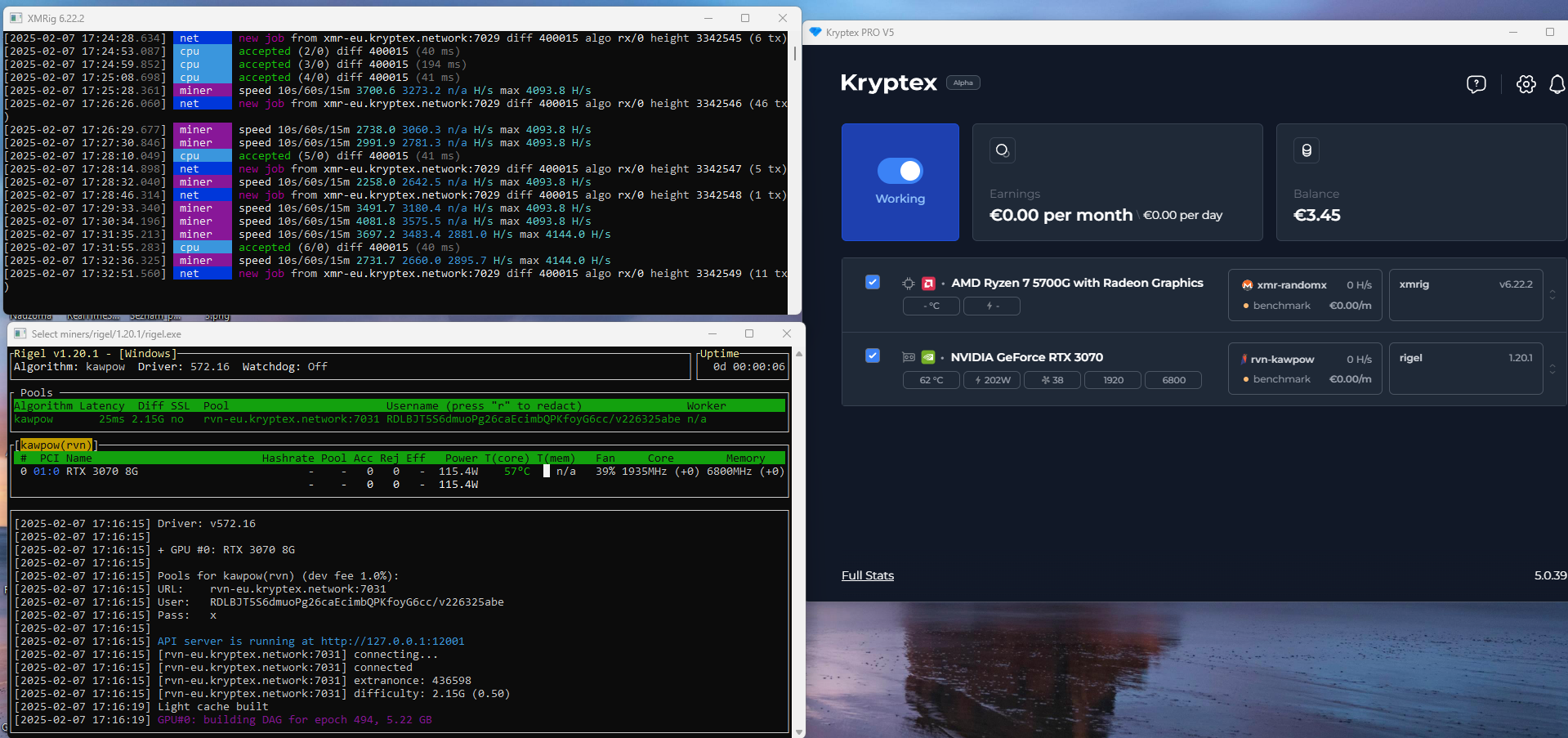This screenshot has width=1568, height=738.
Task: Click the fan speed 38 badge
Action: (x=1052, y=380)
